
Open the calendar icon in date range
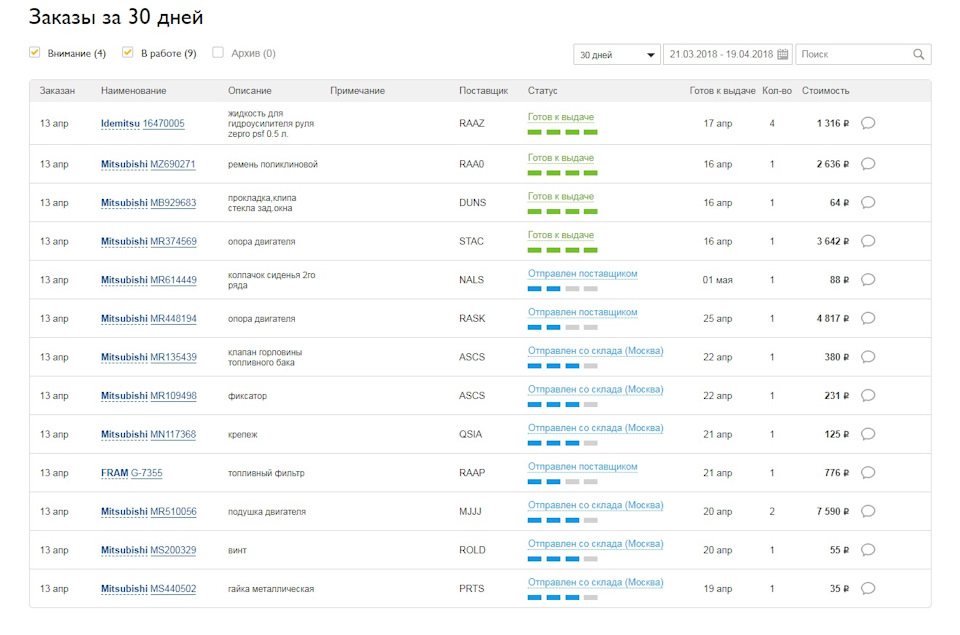click(x=782, y=54)
